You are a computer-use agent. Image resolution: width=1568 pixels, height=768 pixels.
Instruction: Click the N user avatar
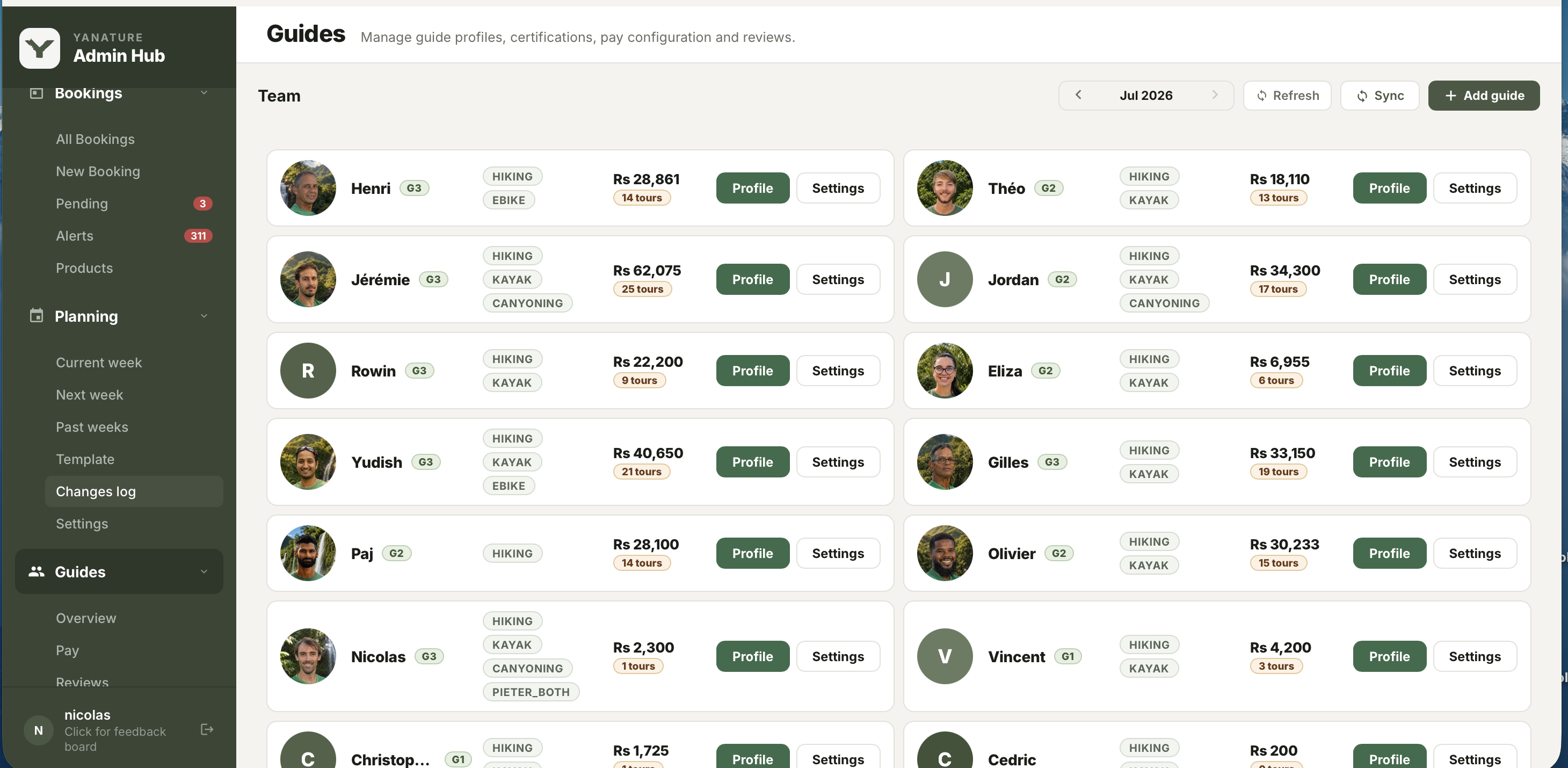point(38,730)
